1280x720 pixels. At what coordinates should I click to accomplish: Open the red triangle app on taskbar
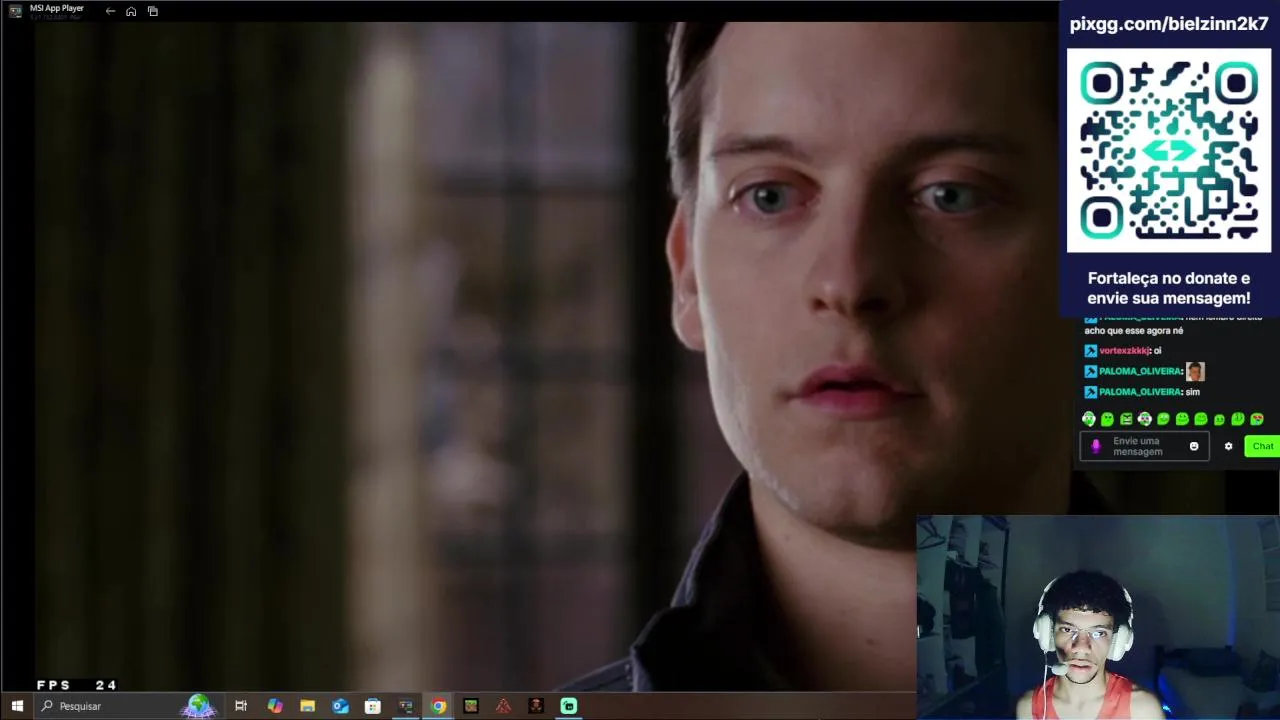click(503, 706)
